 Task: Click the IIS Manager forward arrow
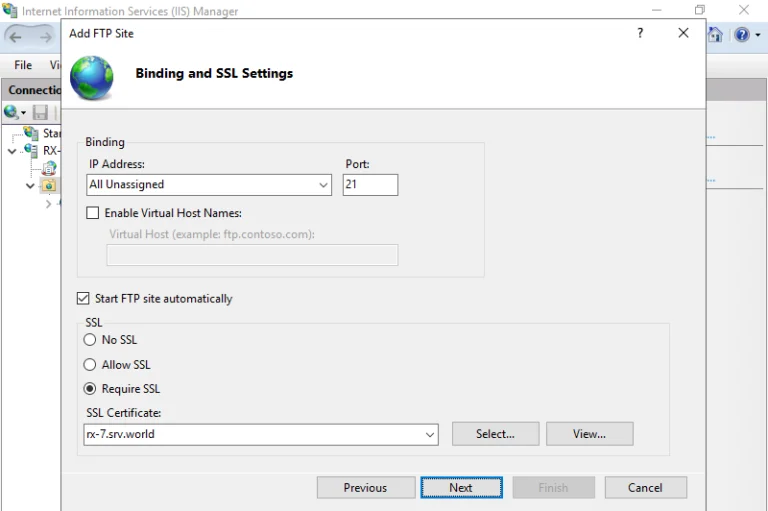pos(45,37)
